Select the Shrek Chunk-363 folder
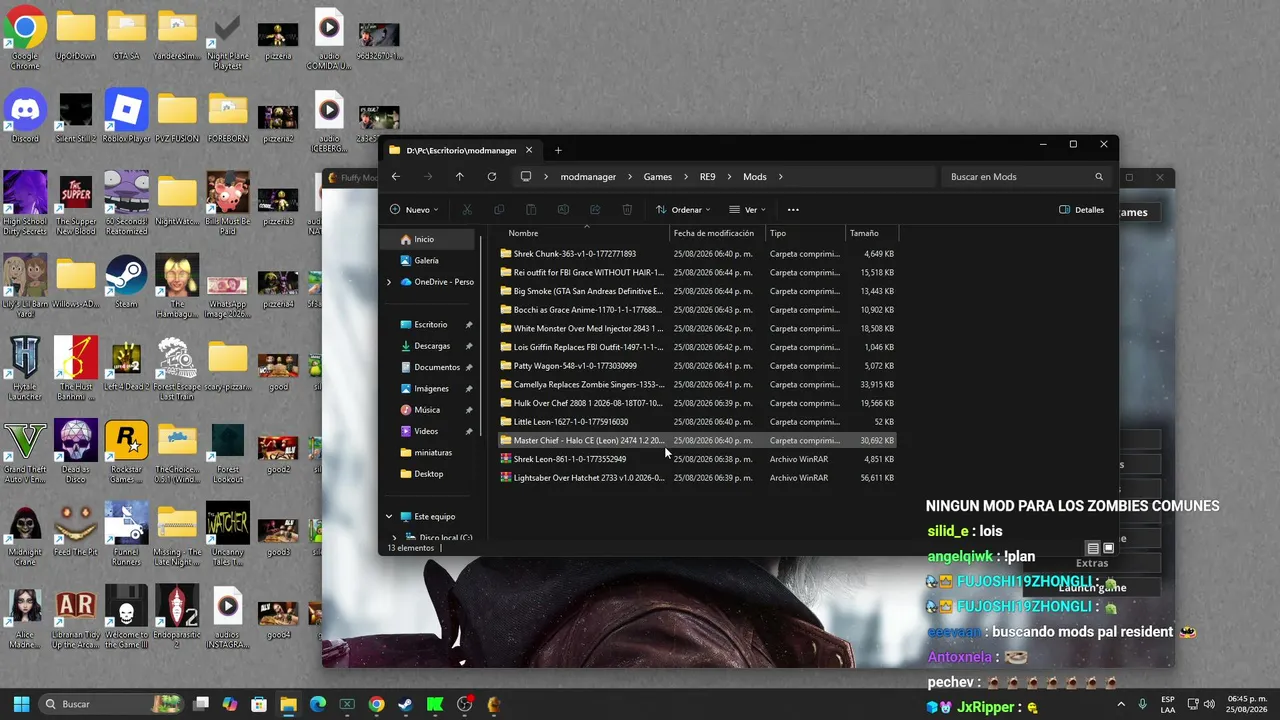 point(697,254)
